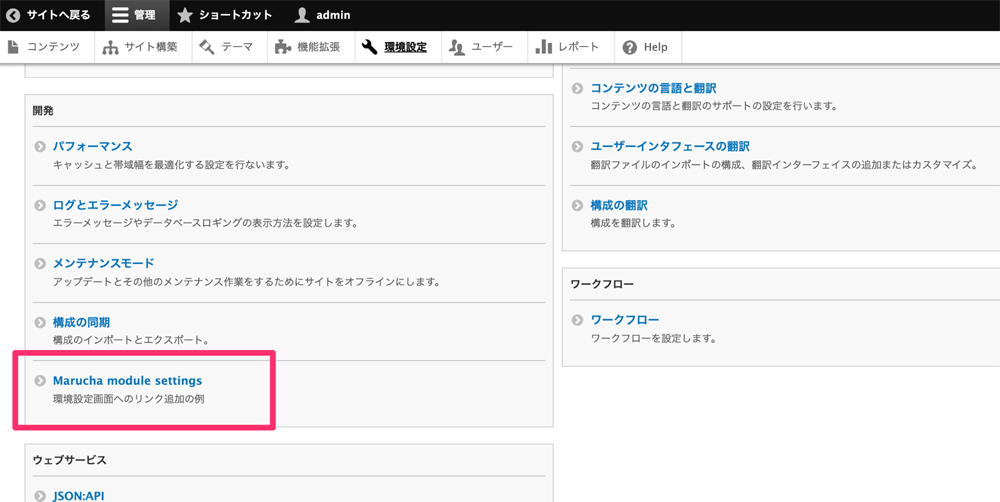Click the paintbrush icon beside テーマ

(x=207, y=47)
